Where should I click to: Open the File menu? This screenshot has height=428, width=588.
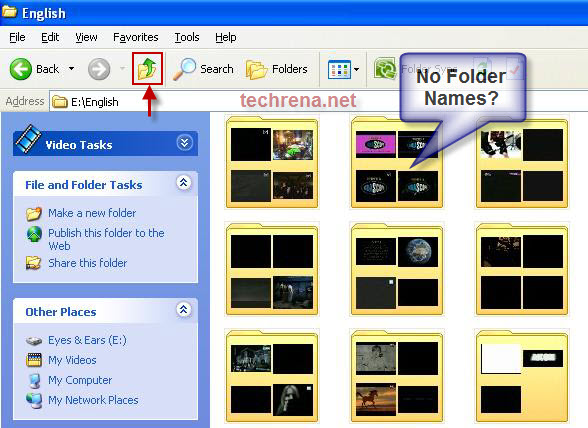(17, 37)
